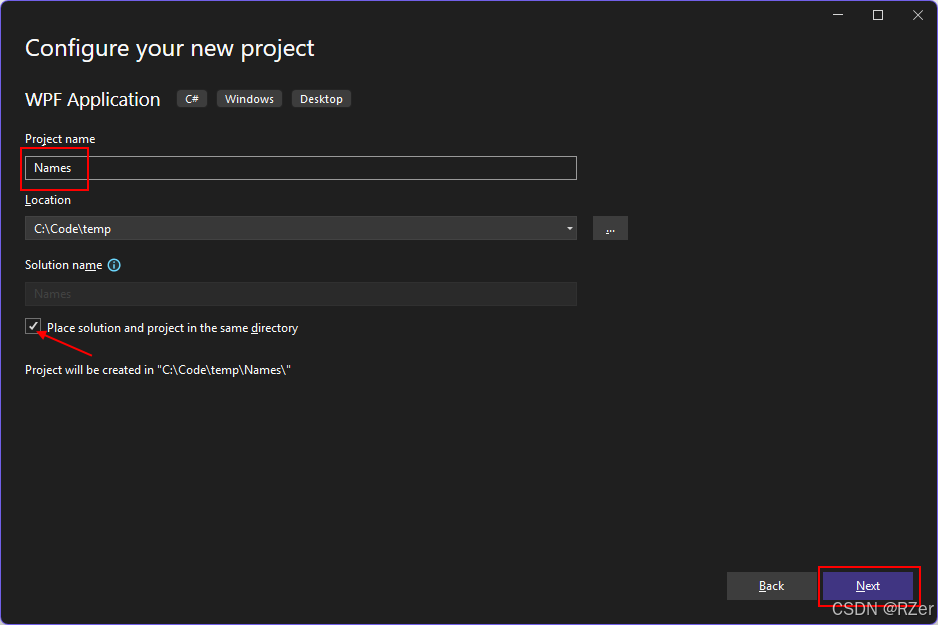Click the C:\Code\temp location combo box

tap(290, 229)
